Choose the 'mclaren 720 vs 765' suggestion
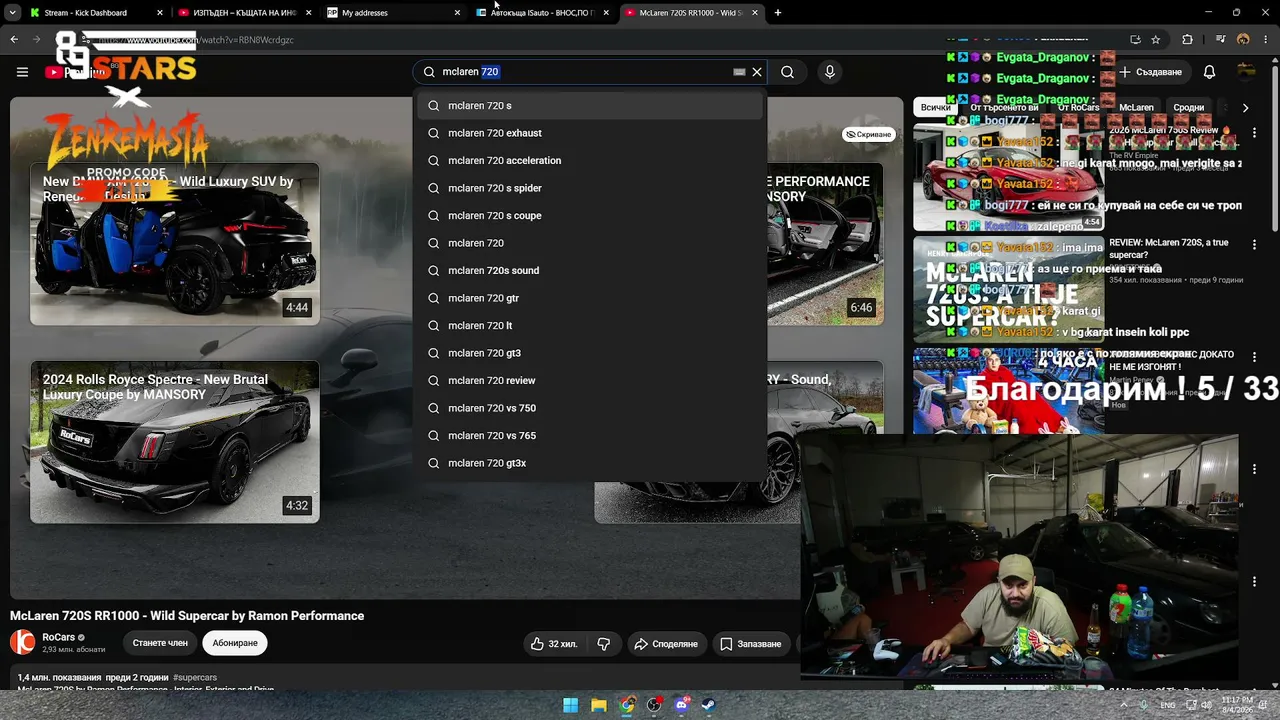This screenshot has height=720, width=1280. click(591, 436)
